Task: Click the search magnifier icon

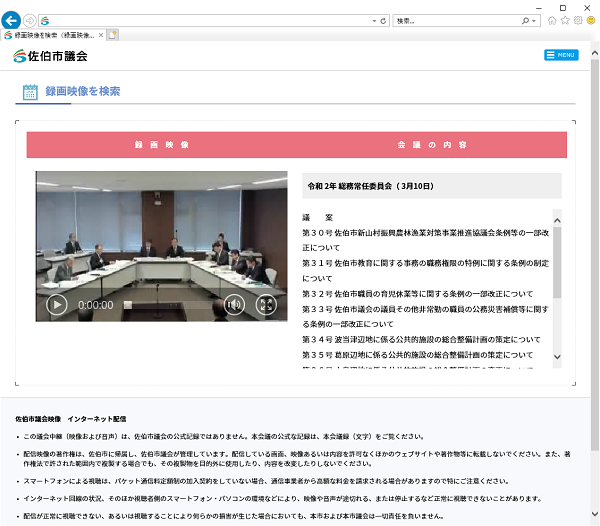Action: [525, 21]
